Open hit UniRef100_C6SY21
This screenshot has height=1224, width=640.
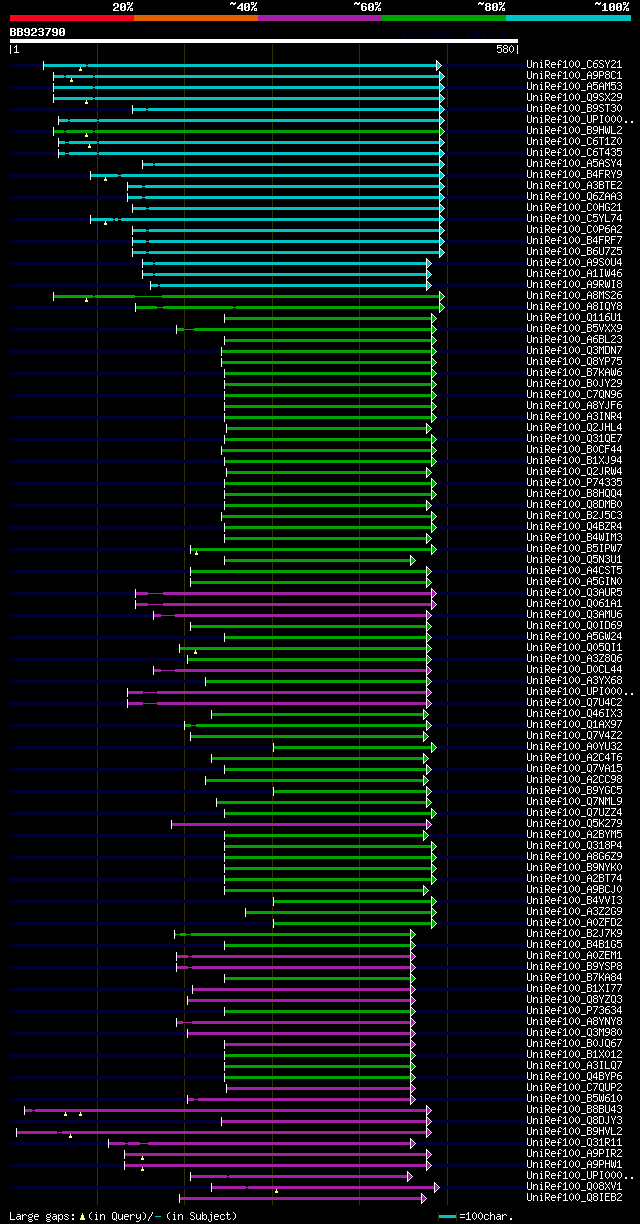coord(574,64)
